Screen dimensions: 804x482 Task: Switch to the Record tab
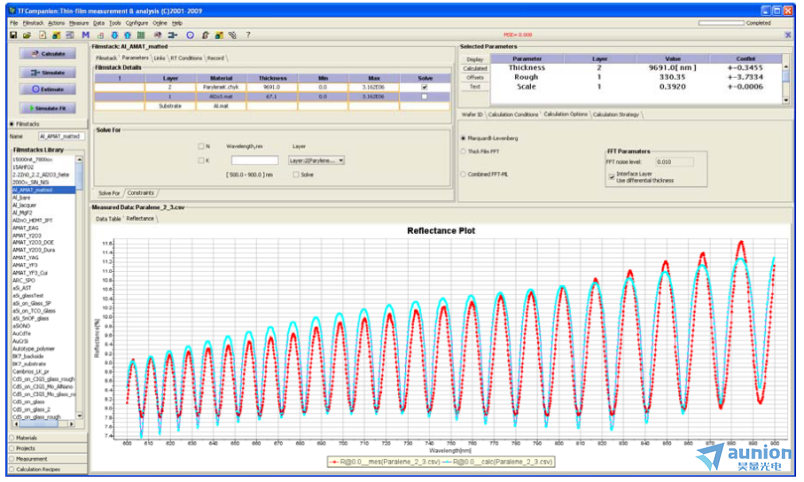(215, 58)
